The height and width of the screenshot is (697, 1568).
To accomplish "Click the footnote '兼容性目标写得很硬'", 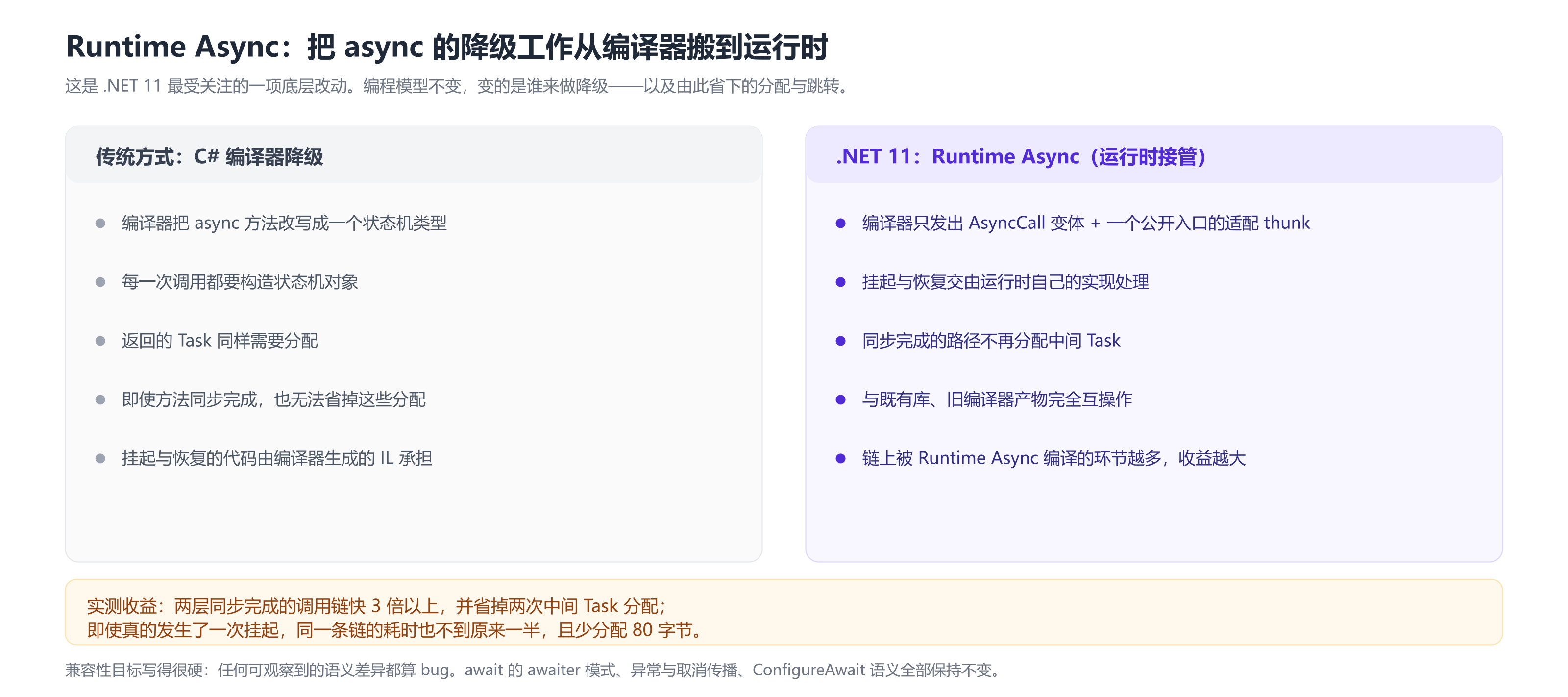I will 534,670.
